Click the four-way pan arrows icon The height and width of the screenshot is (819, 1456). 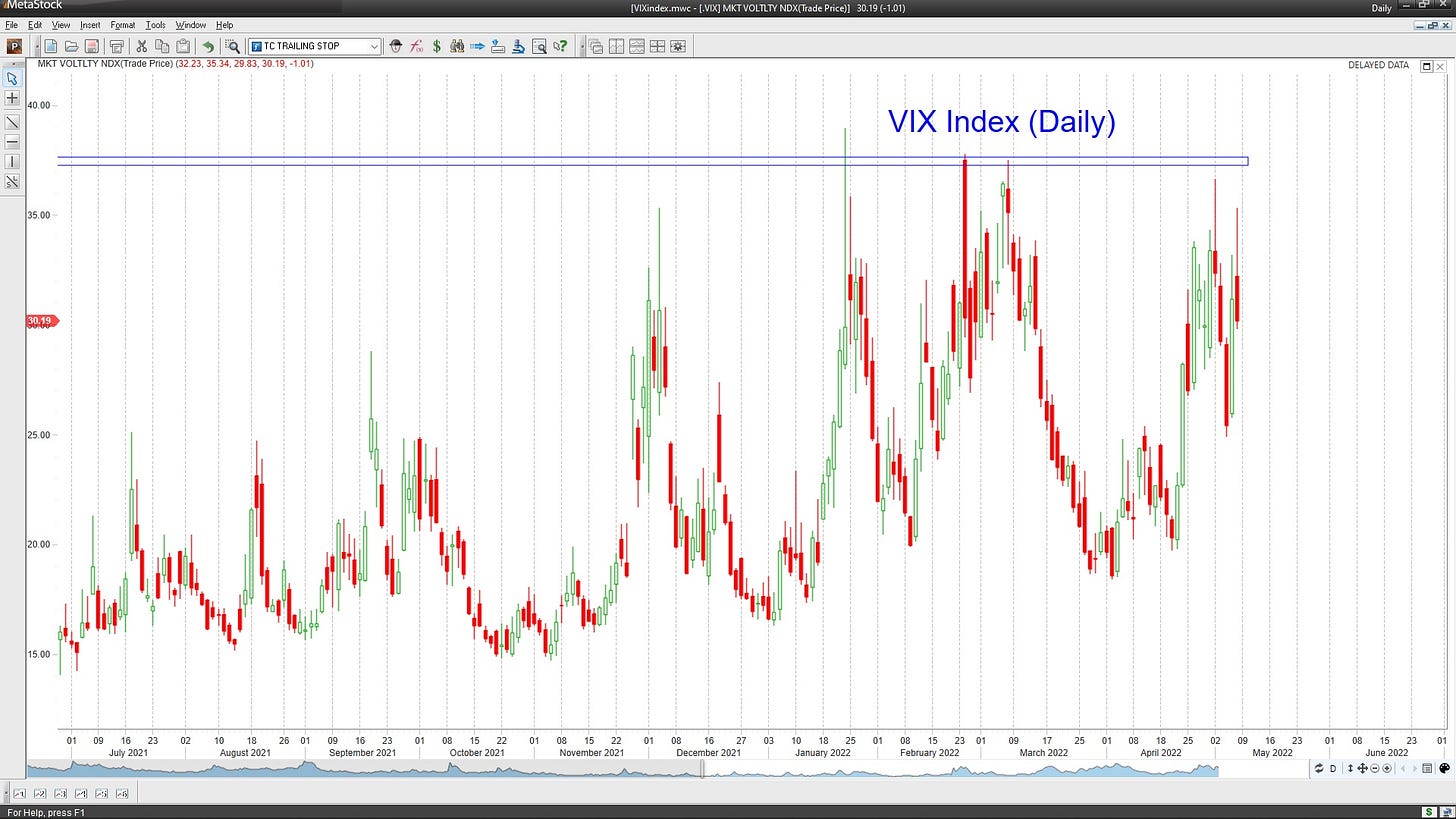click(x=1363, y=768)
